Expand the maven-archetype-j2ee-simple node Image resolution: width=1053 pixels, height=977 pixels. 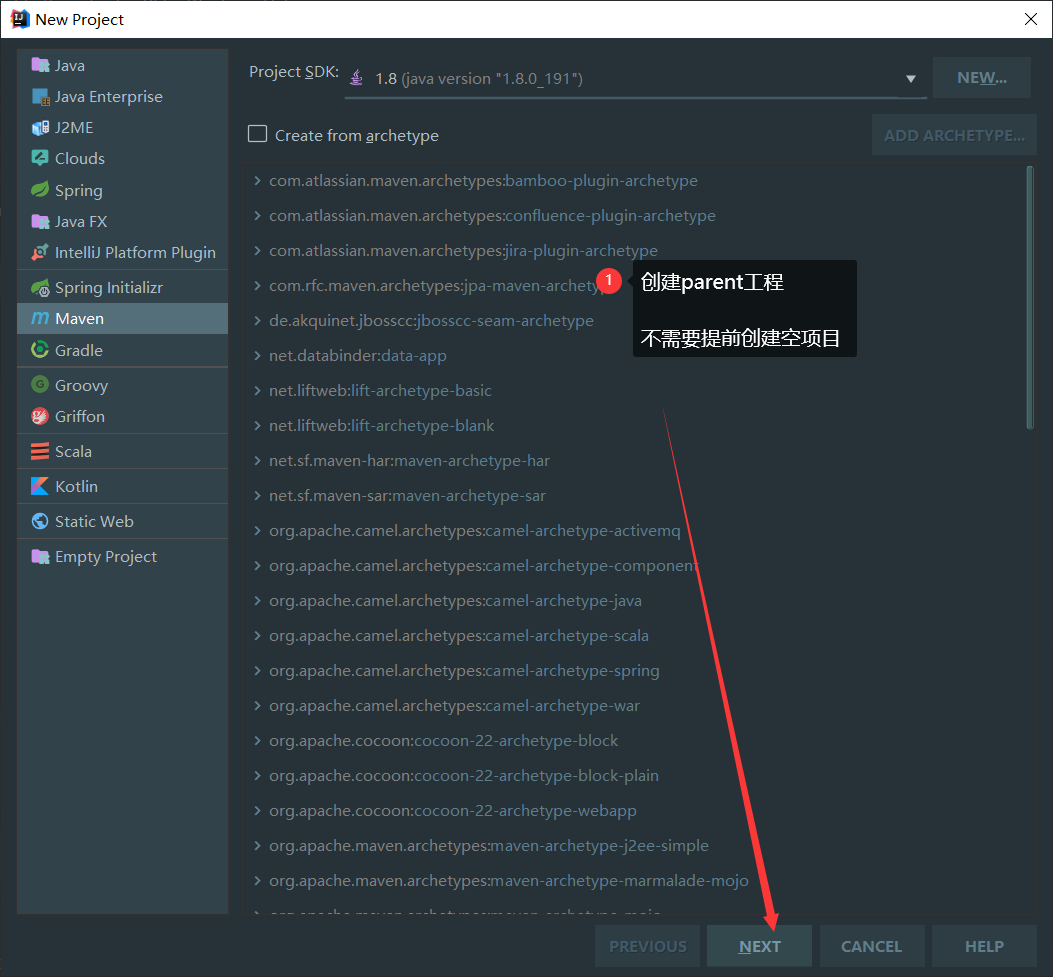257,845
